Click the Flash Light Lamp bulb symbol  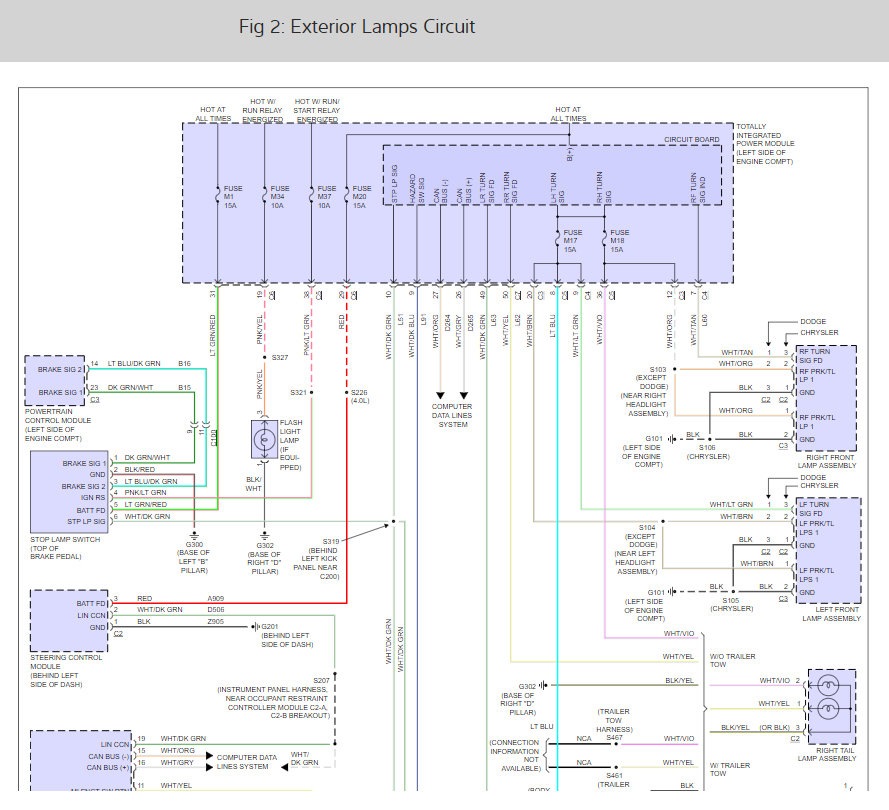point(264,439)
